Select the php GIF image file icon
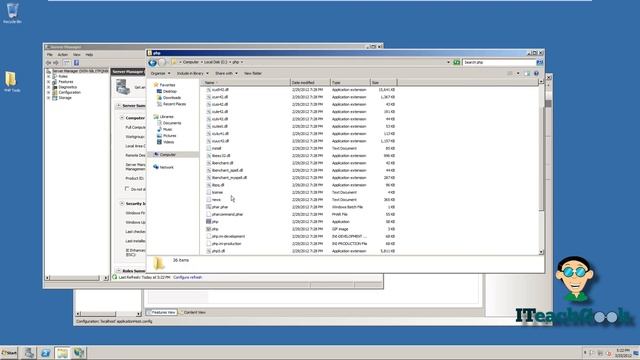The height and width of the screenshot is (360, 640). pyautogui.click(x=209, y=229)
